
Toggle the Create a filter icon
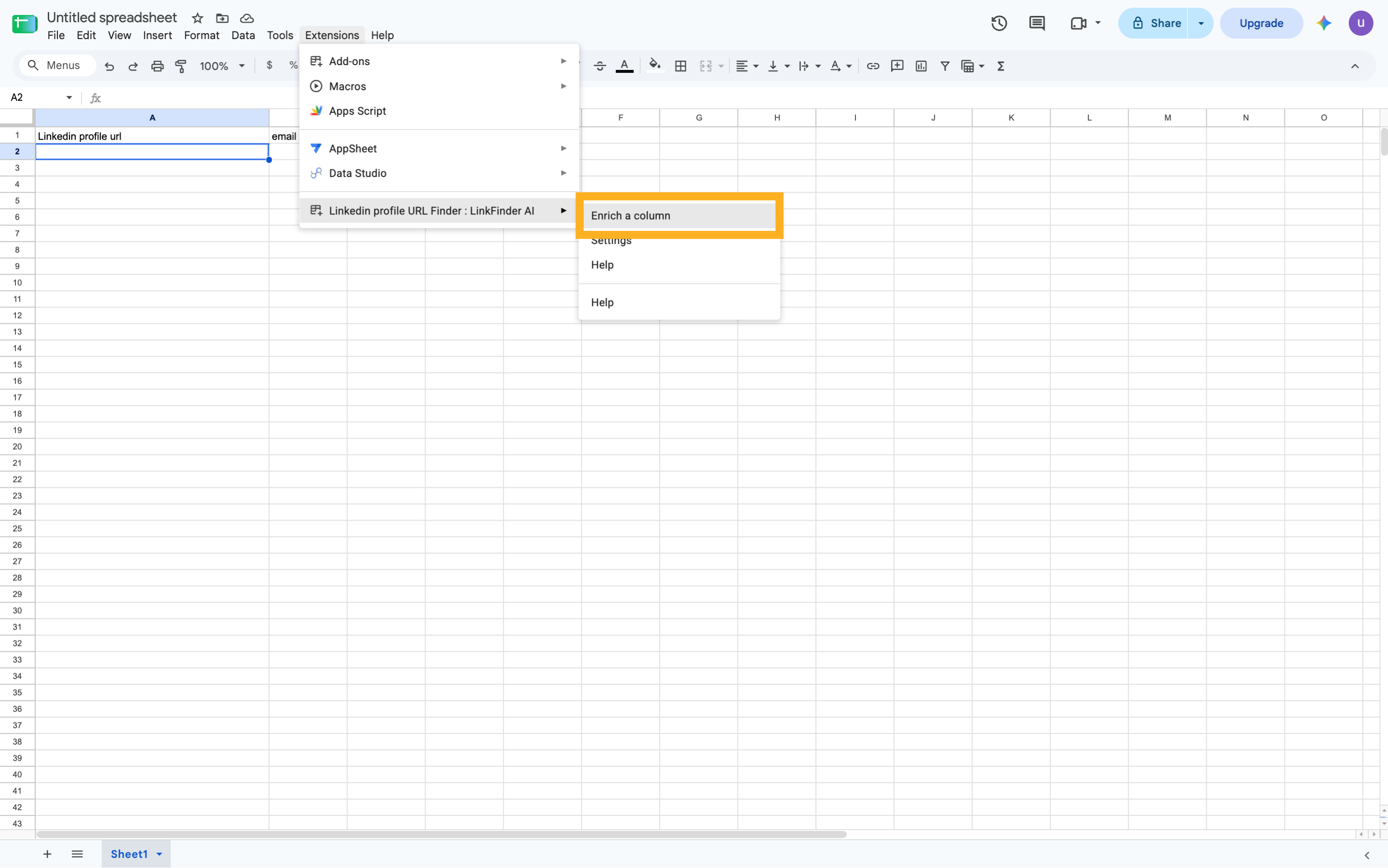click(x=945, y=66)
